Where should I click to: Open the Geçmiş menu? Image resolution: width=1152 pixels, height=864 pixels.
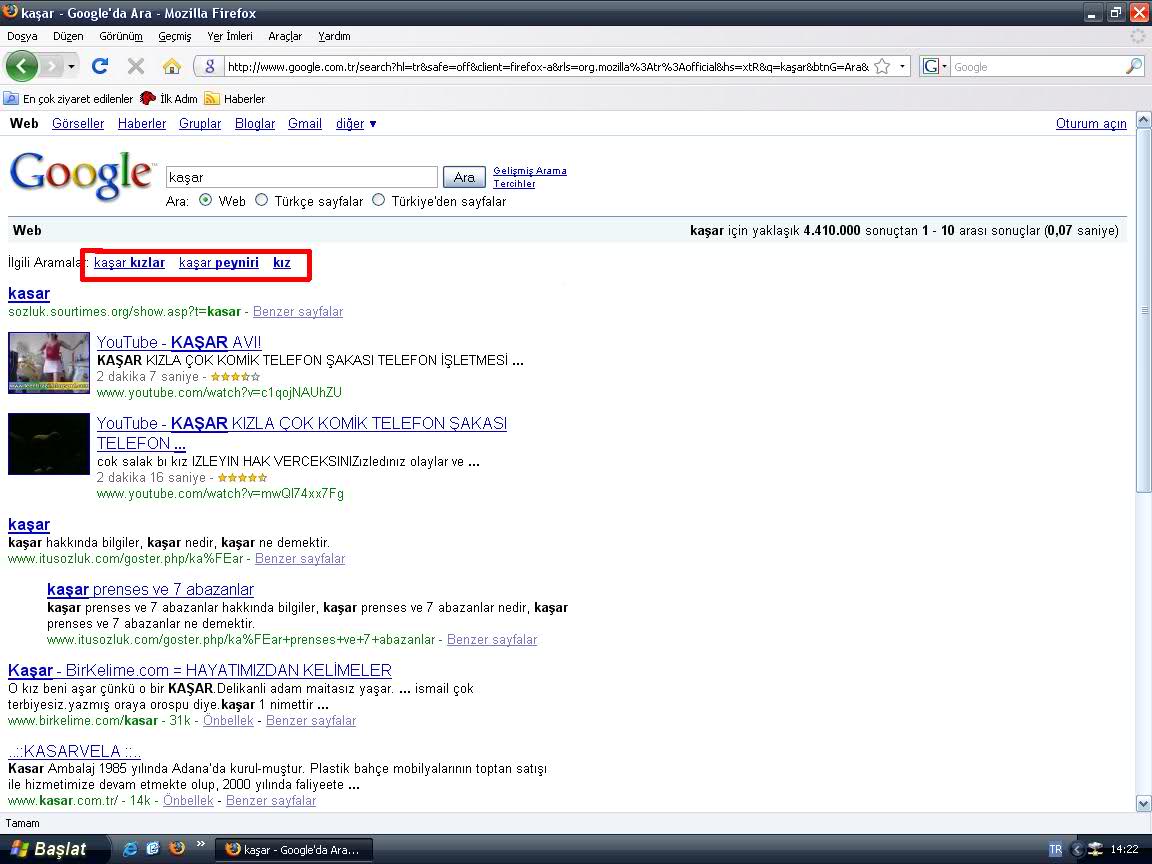pyautogui.click(x=175, y=36)
